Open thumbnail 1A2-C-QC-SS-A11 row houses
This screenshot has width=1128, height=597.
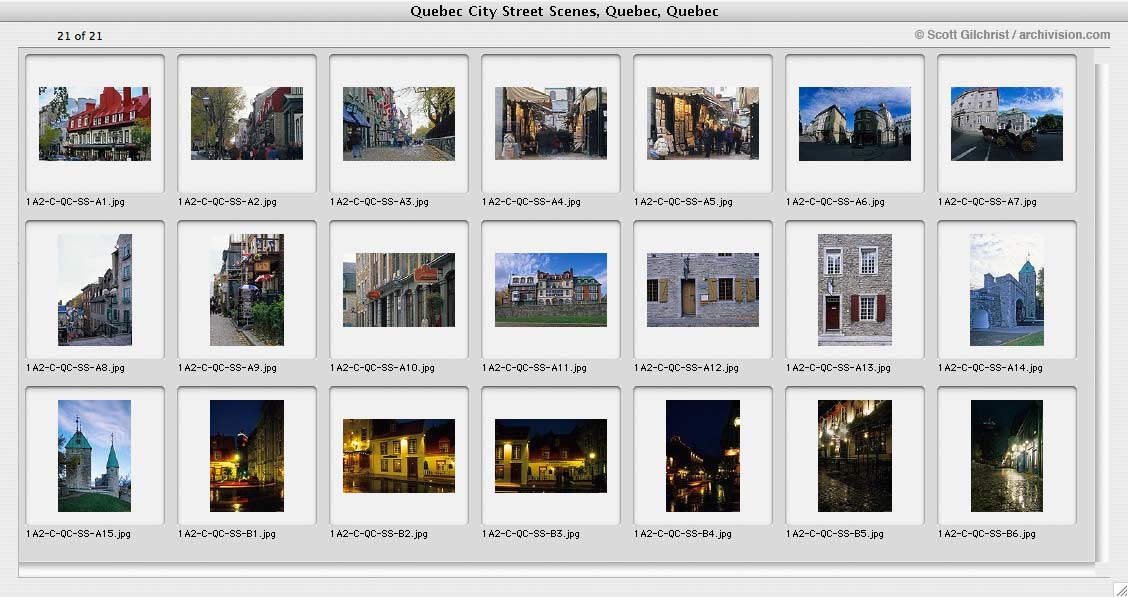tap(551, 290)
